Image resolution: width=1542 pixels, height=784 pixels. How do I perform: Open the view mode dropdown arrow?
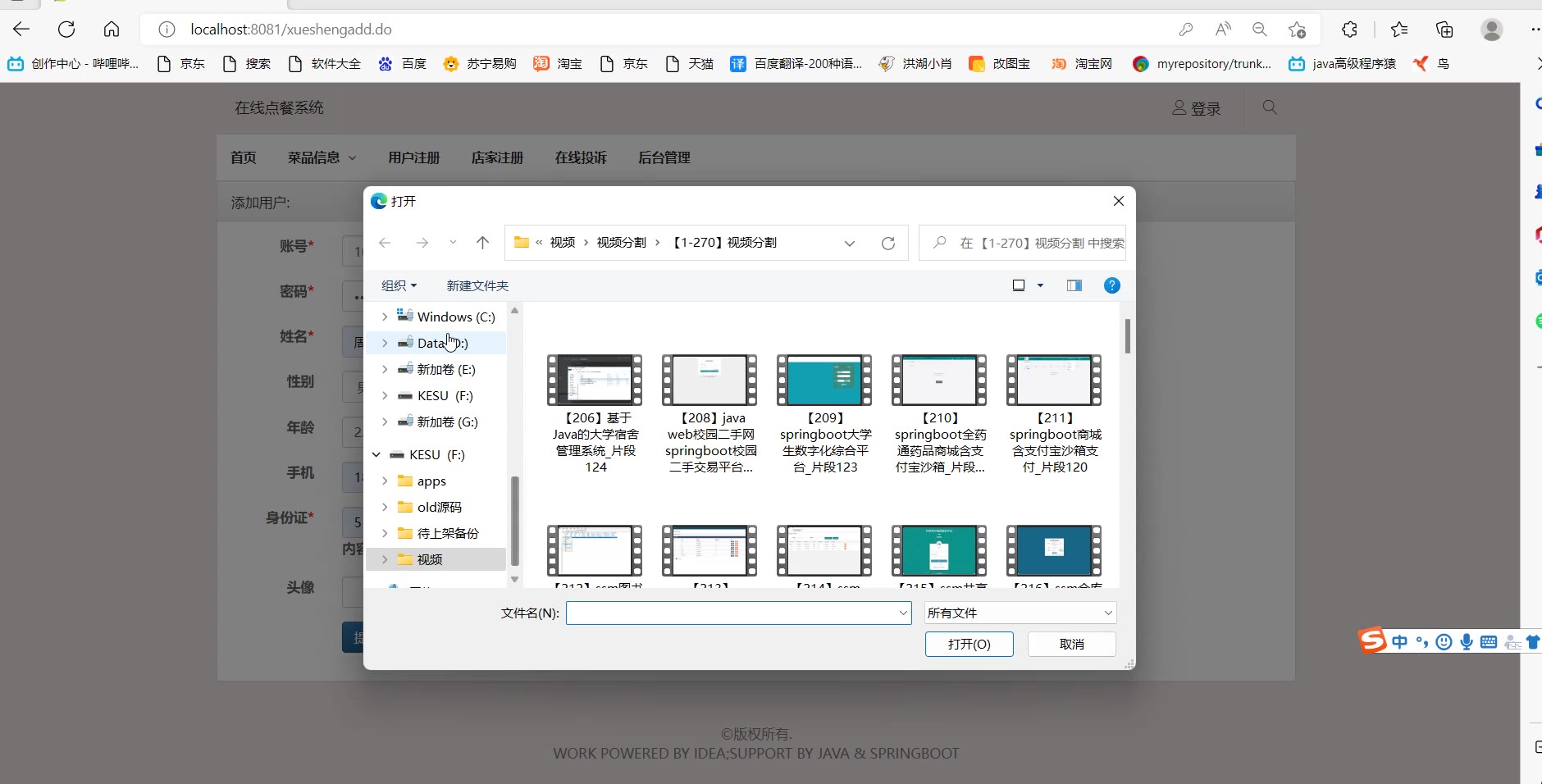[1040, 285]
